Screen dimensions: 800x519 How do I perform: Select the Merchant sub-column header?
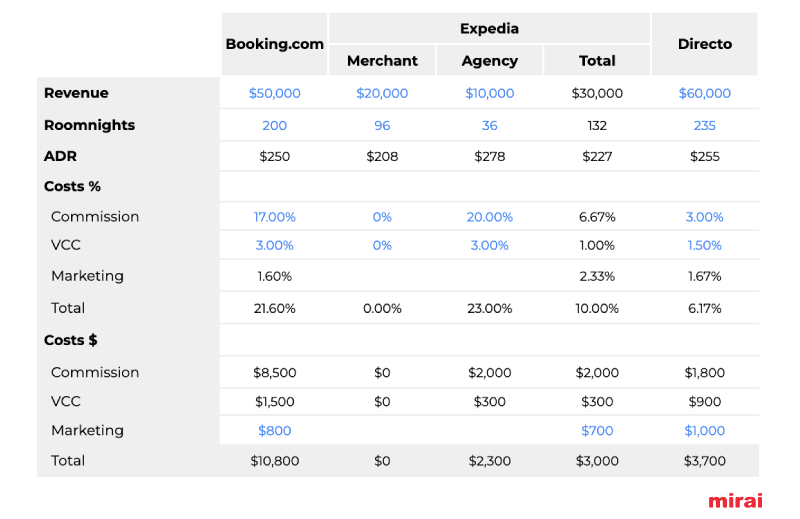coord(382,61)
